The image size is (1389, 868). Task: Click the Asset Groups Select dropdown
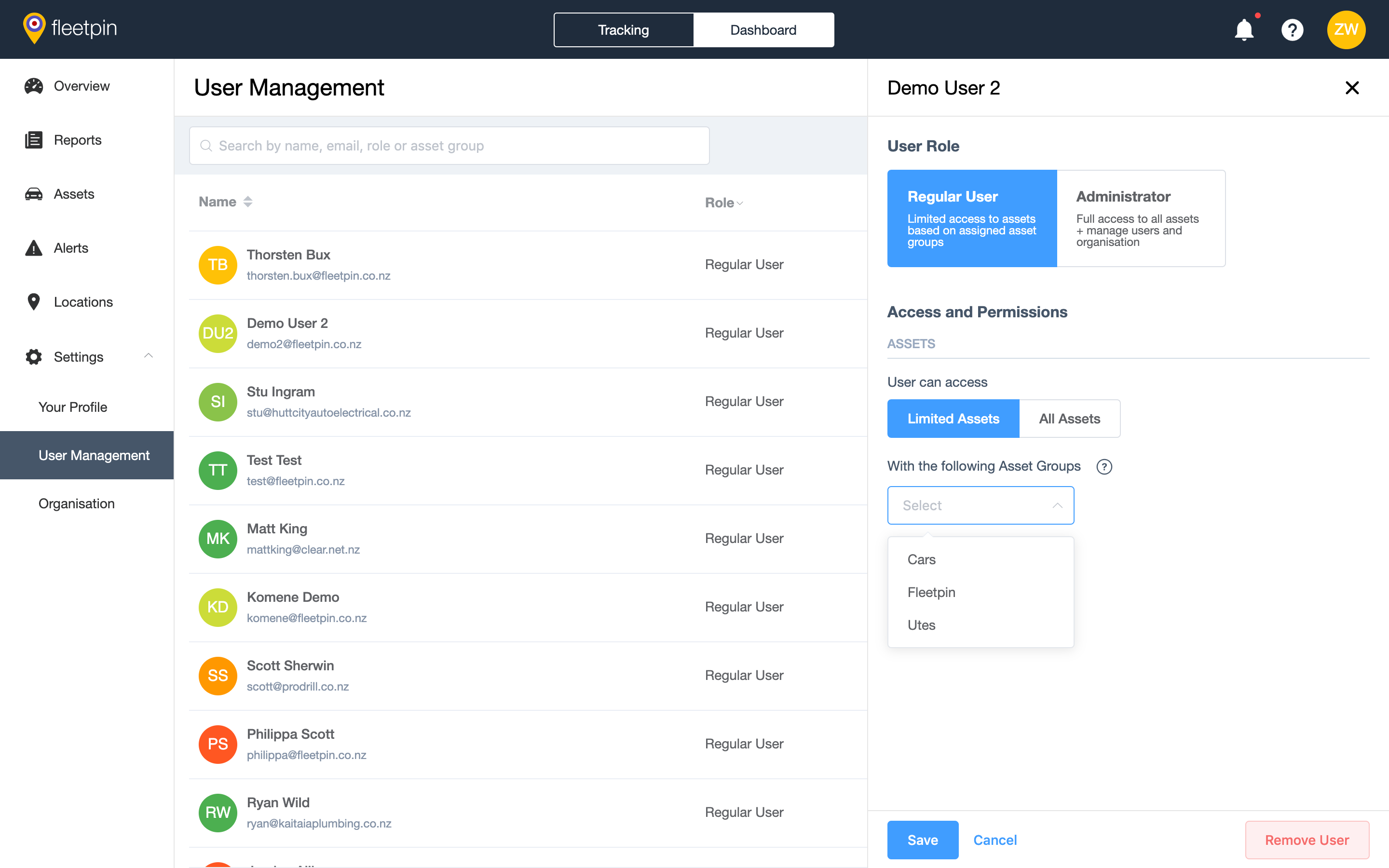coord(980,505)
